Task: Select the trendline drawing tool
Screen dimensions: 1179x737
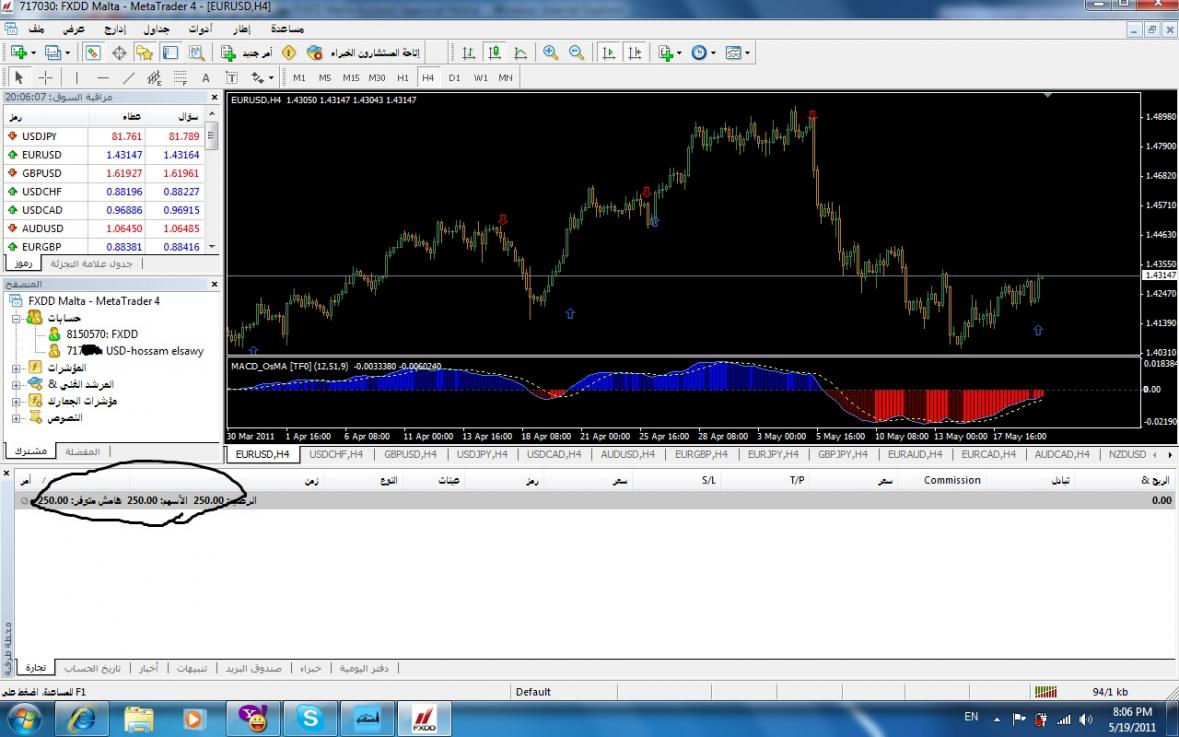Action: point(129,77)
